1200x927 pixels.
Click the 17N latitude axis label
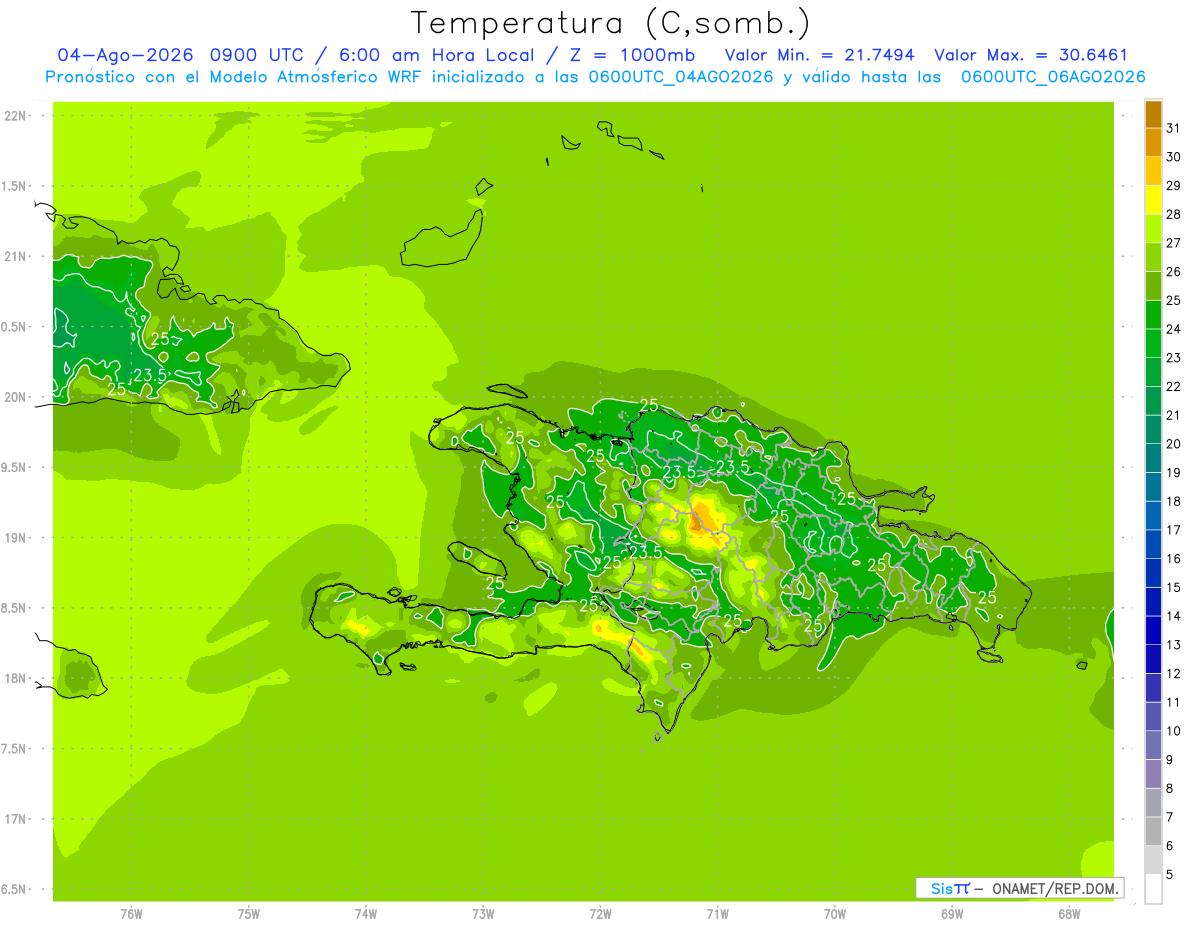[17, 819]
